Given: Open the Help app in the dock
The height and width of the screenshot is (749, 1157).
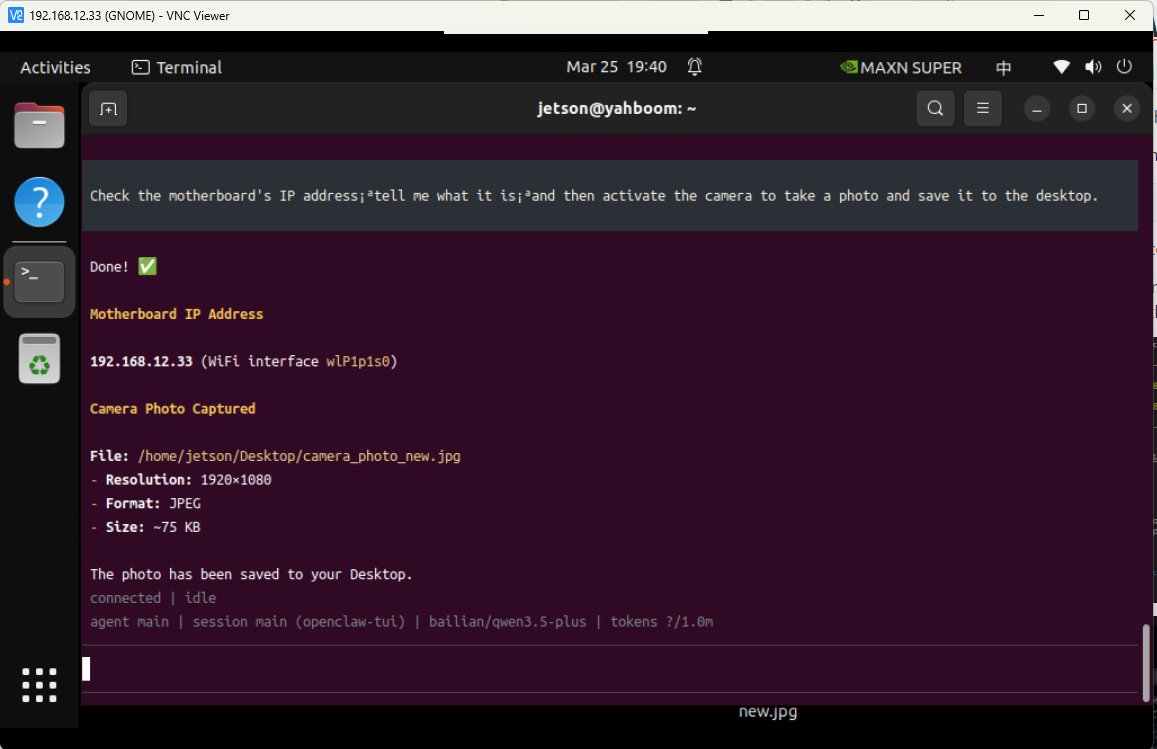Looking at the screenshot, I should [x=39, y=202].
